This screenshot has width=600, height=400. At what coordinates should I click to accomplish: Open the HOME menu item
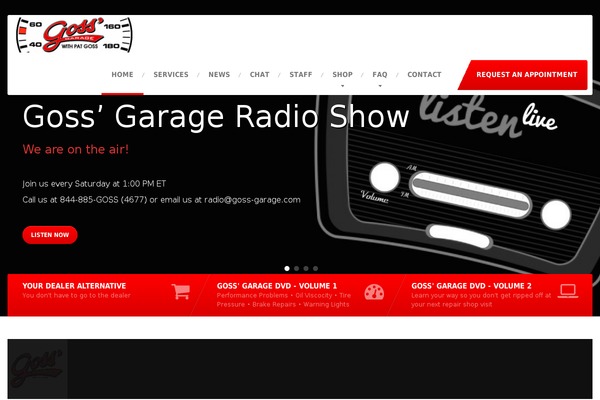[122, 75]
